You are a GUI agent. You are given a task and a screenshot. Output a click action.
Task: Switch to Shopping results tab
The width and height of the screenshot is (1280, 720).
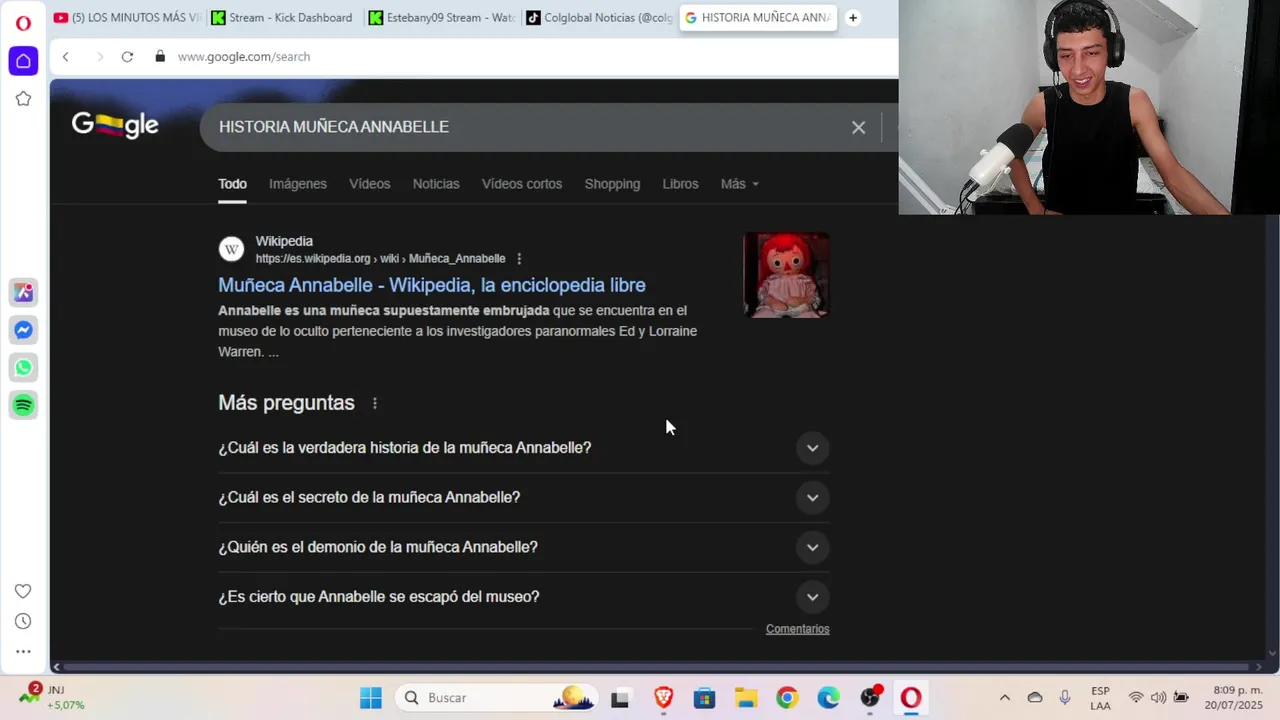tap(612, 184)
